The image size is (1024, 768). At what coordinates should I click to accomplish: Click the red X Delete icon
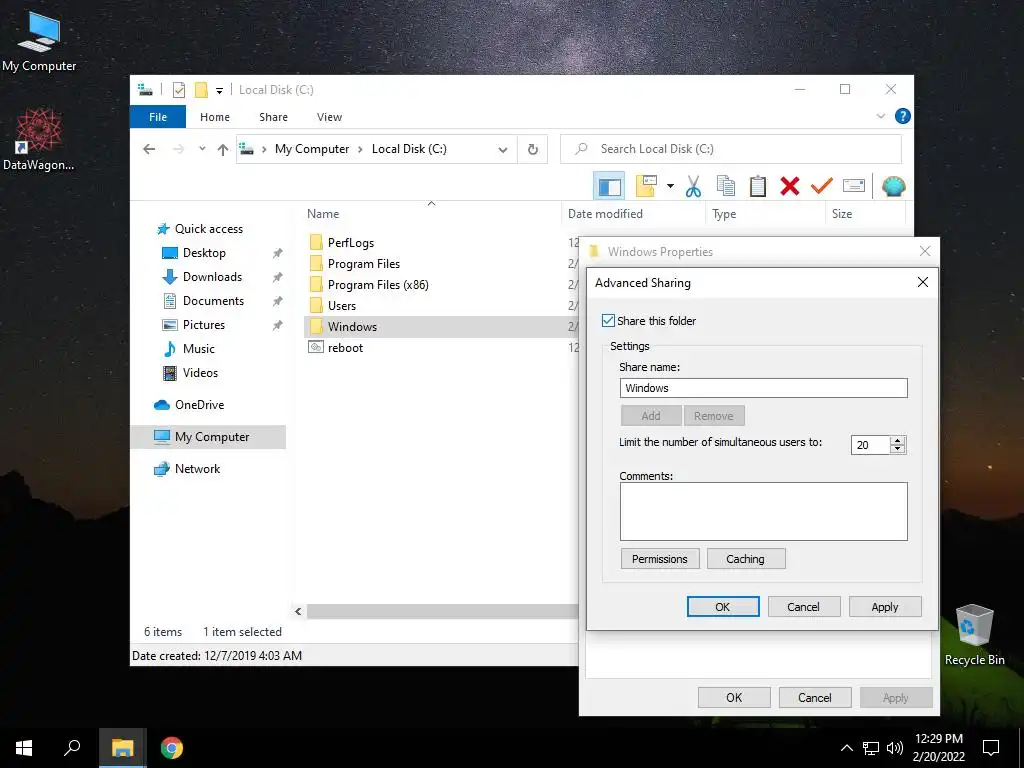click(790, 186)
